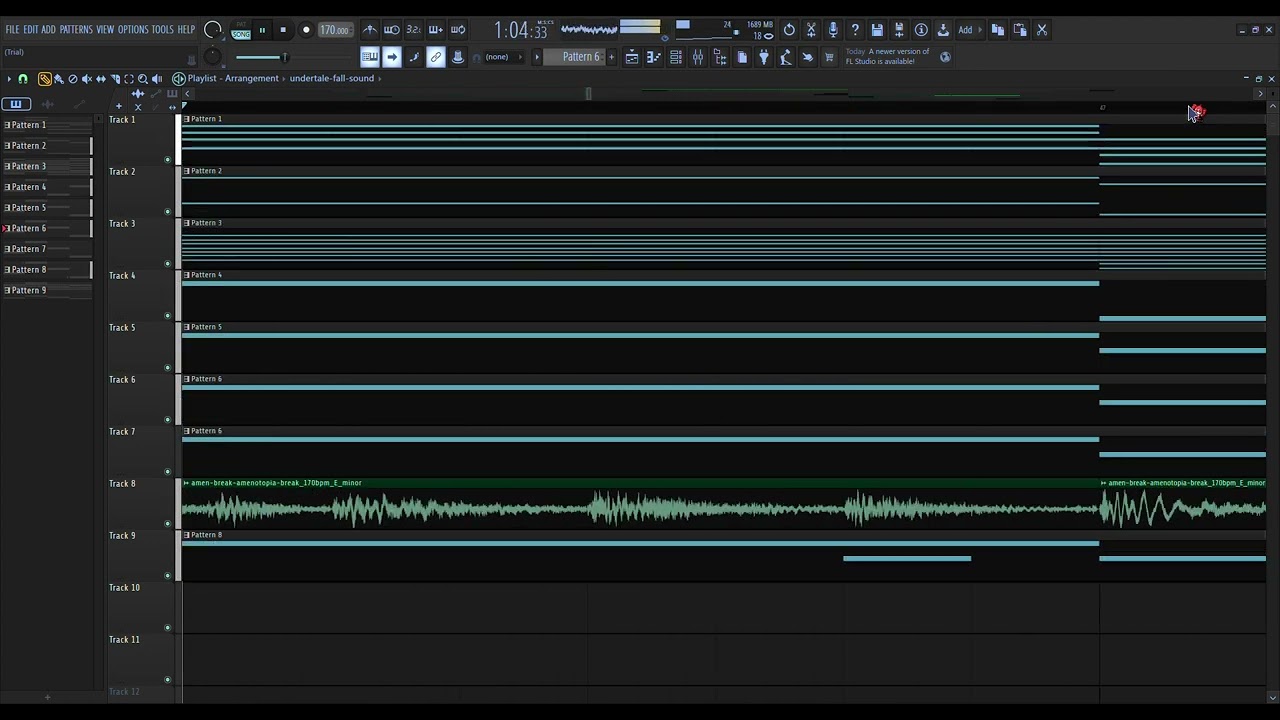Toggle the countdown before recording button
1280x720 pixels.
414,30
